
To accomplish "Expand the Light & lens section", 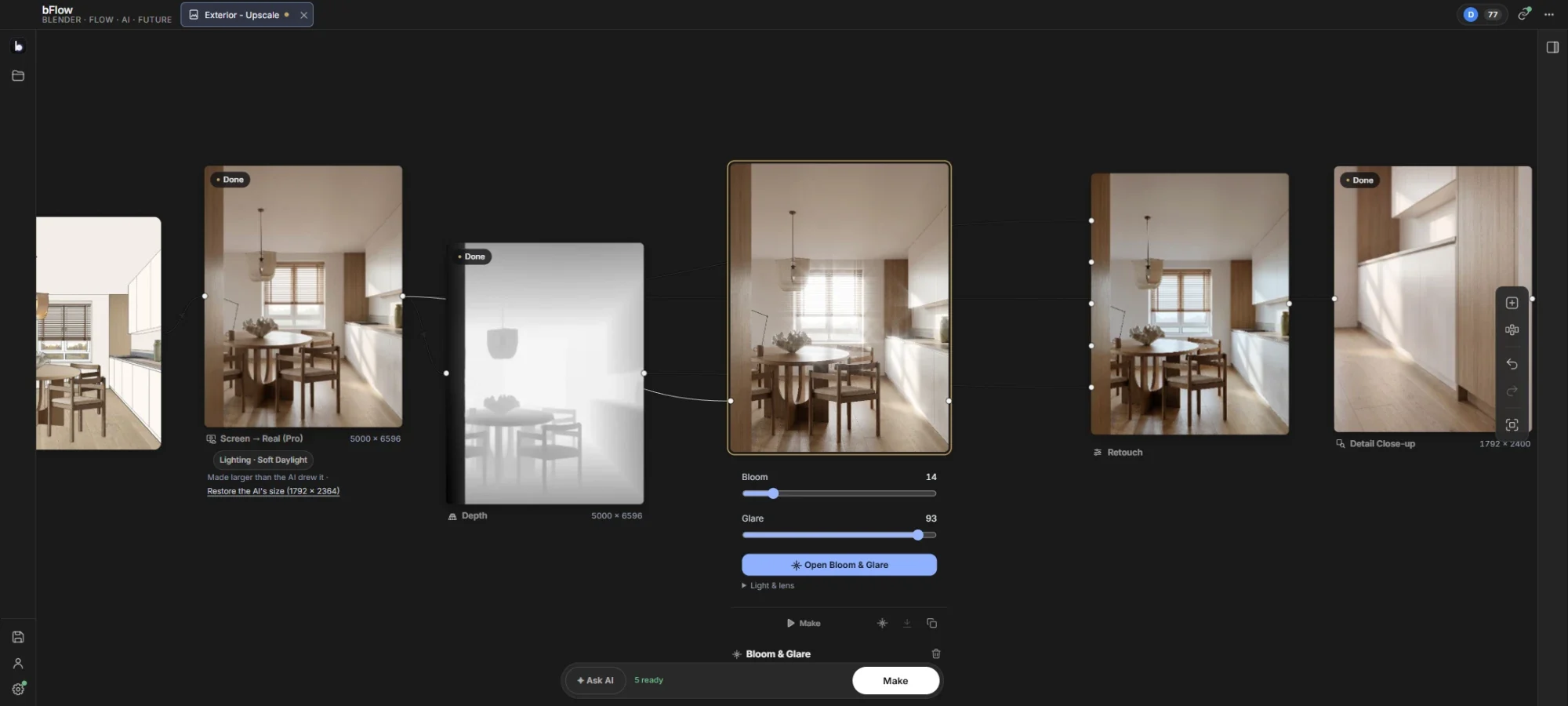I will [768, 585].
